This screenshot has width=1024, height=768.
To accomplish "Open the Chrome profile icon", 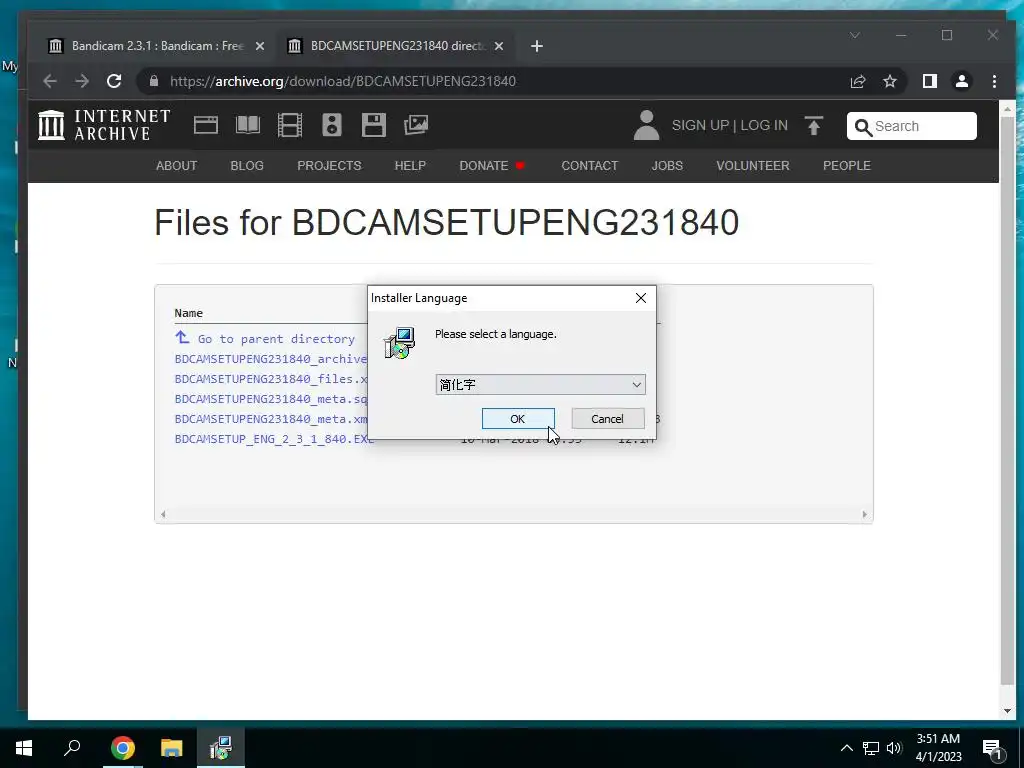I will 962,81.
